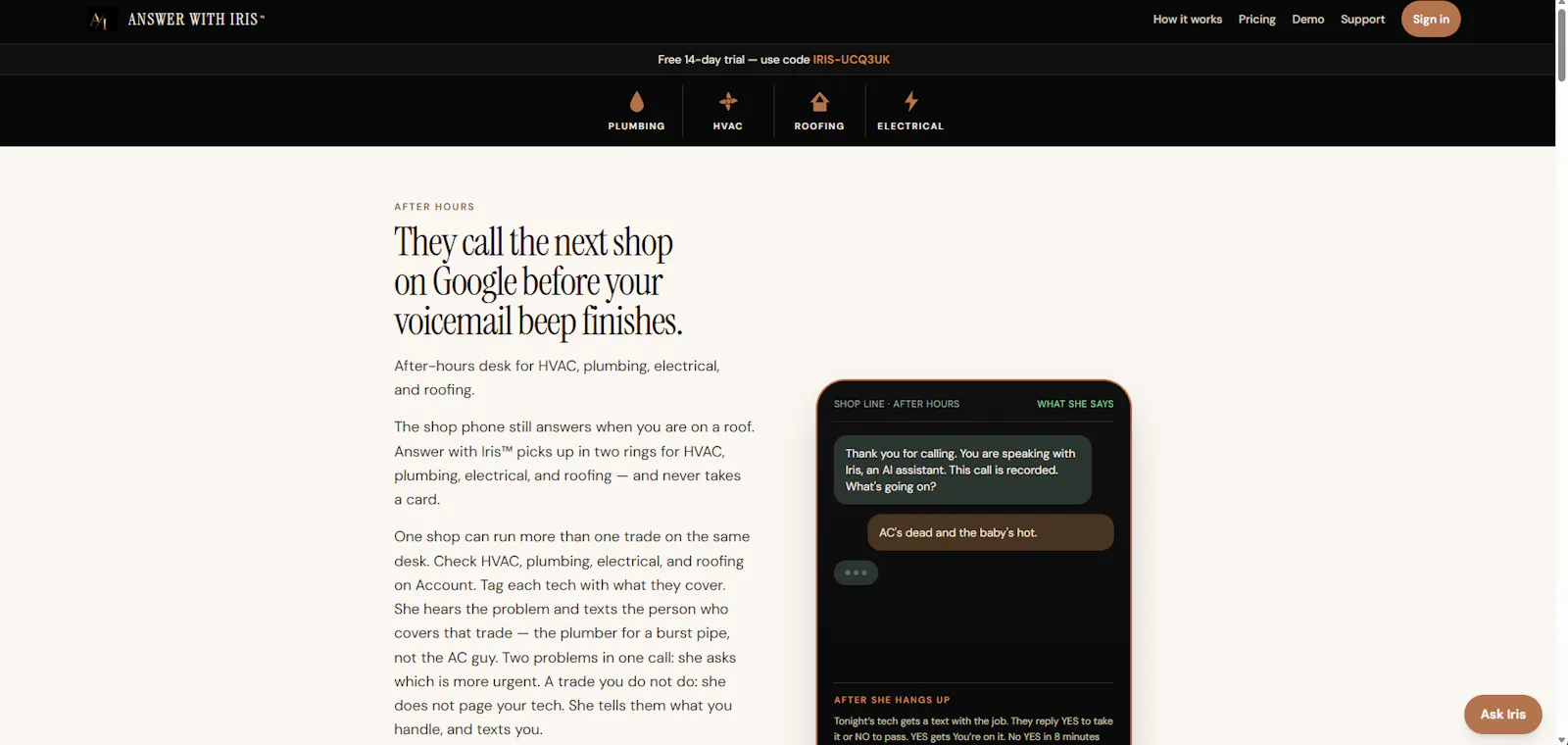The width and height of the screenshot is (1568, 745).
Task: Click the WHAT SHE SAYS label
Action: tap(1075, 404)
